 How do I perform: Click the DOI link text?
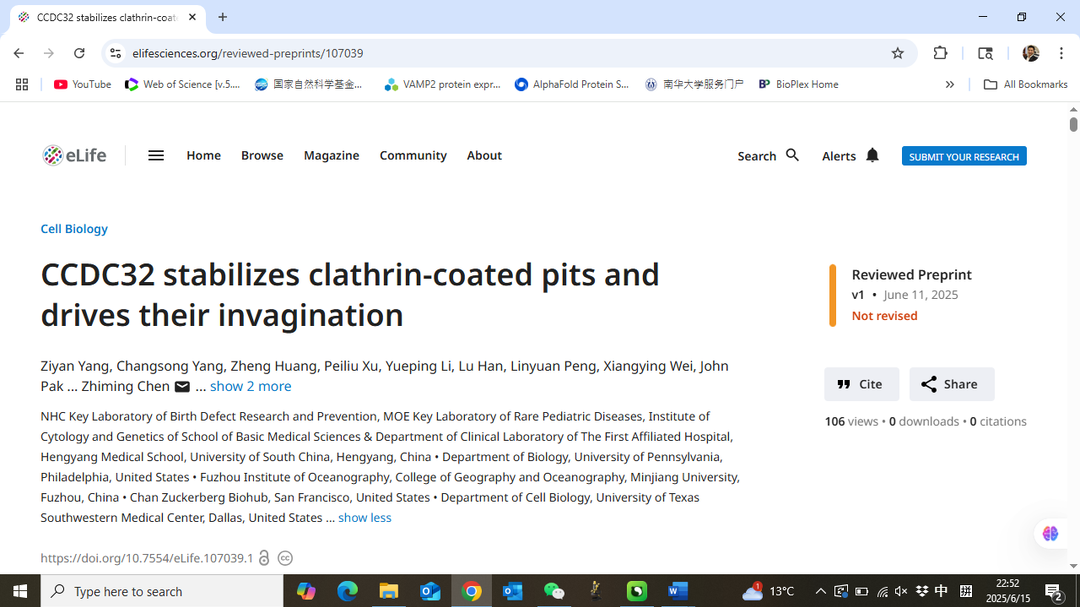pos(147,558)
